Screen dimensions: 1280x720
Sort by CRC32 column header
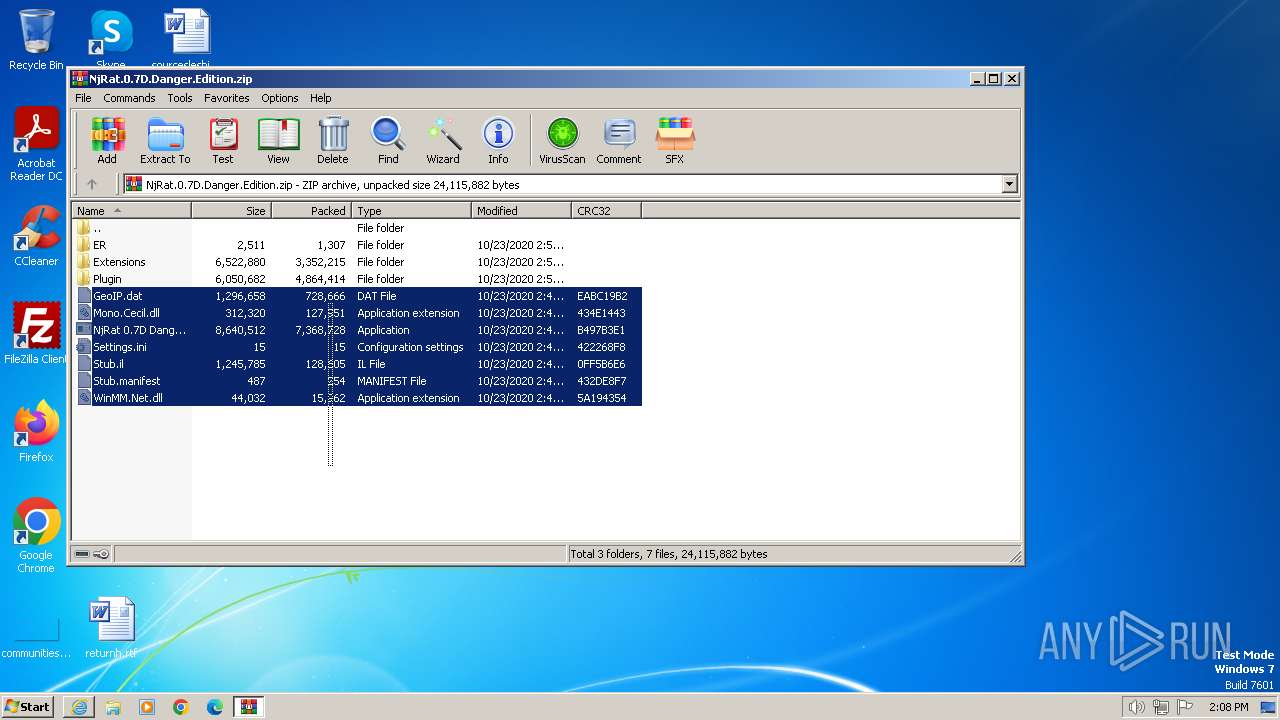pos(606,211)
